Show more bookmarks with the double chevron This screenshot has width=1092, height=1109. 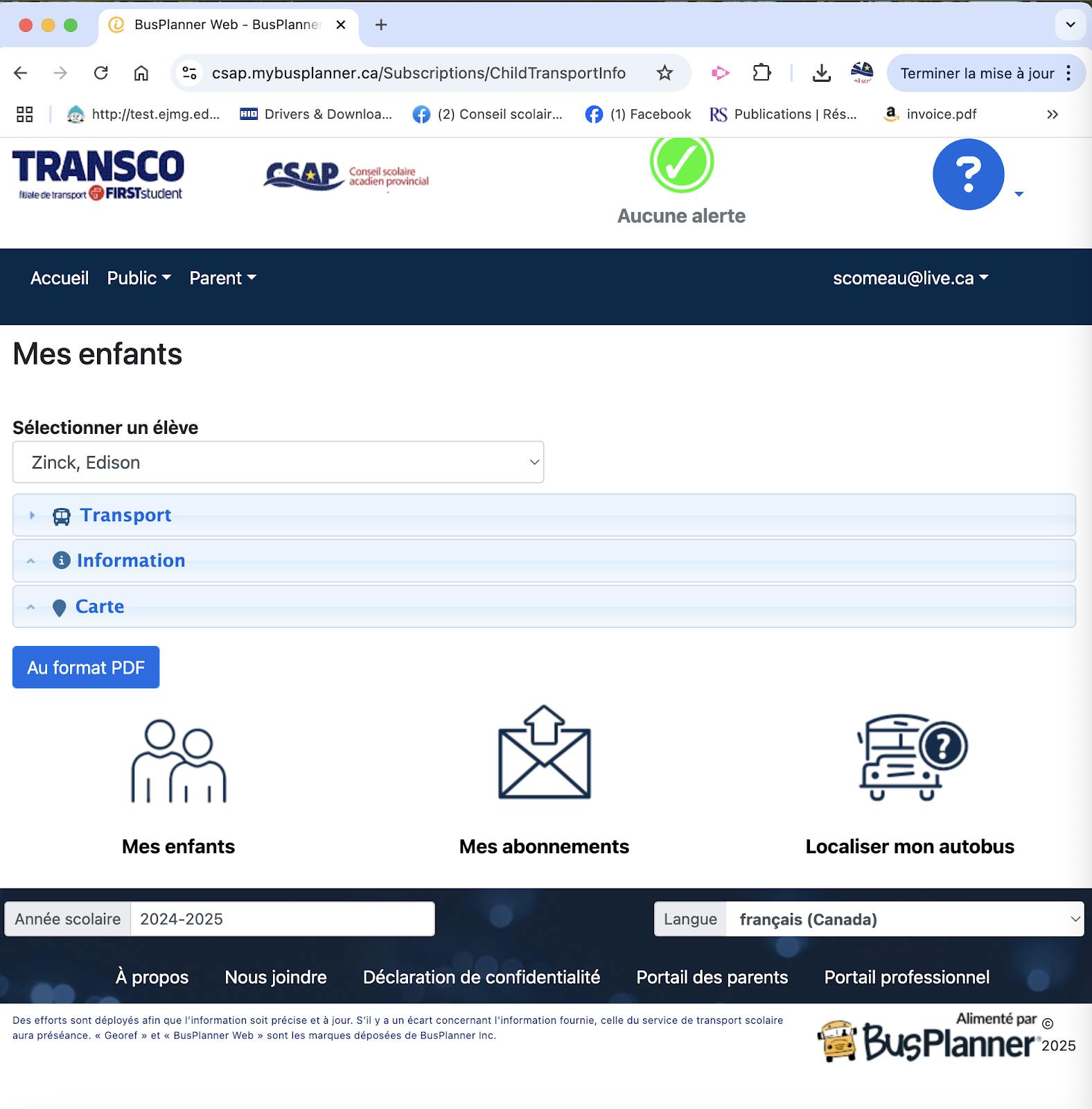tap(1053, 114)
